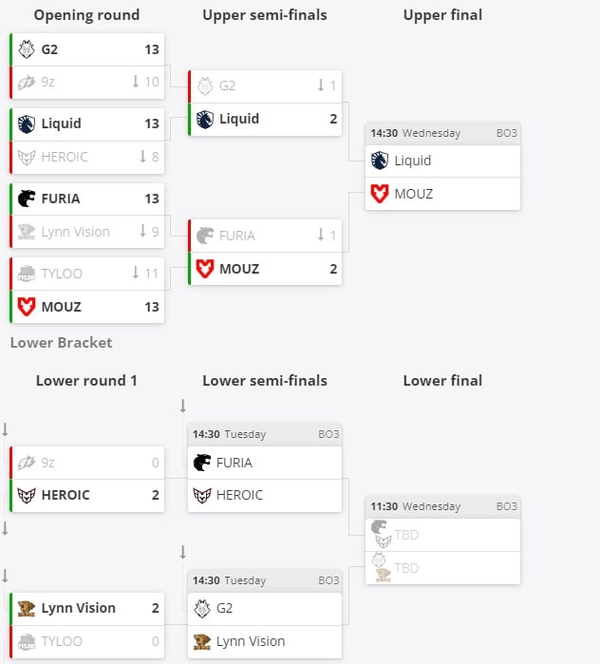Click TYLOO logo in Opening round

[27, 273]
